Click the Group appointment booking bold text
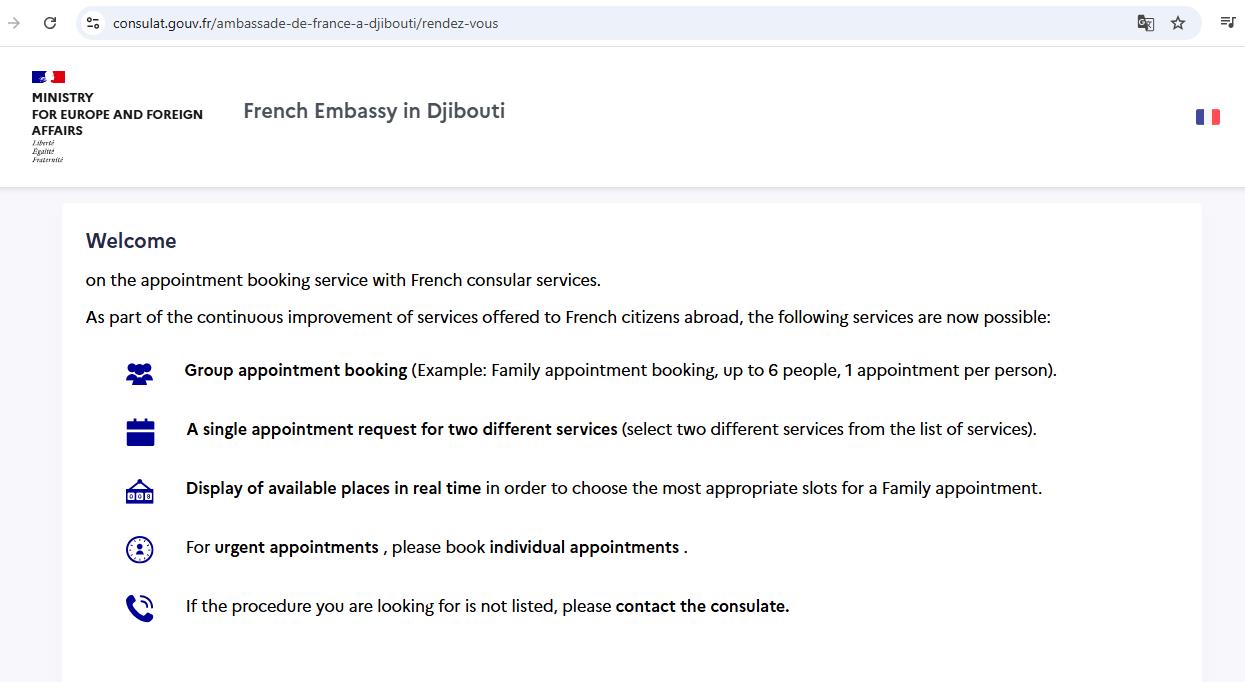The image size is (1245, 682). 296,370
